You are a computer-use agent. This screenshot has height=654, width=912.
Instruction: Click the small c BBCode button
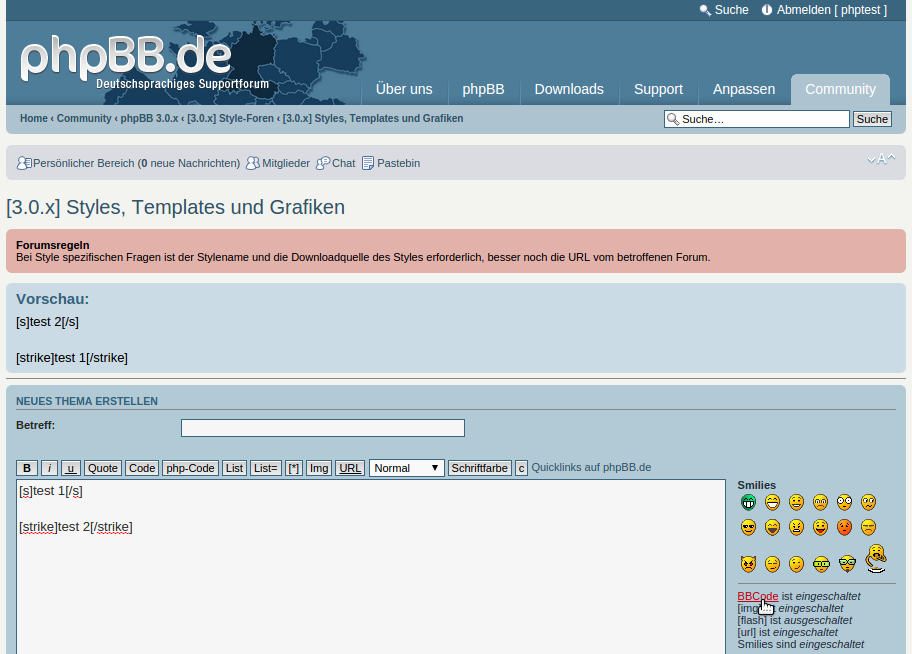click(x=521, y=468)
